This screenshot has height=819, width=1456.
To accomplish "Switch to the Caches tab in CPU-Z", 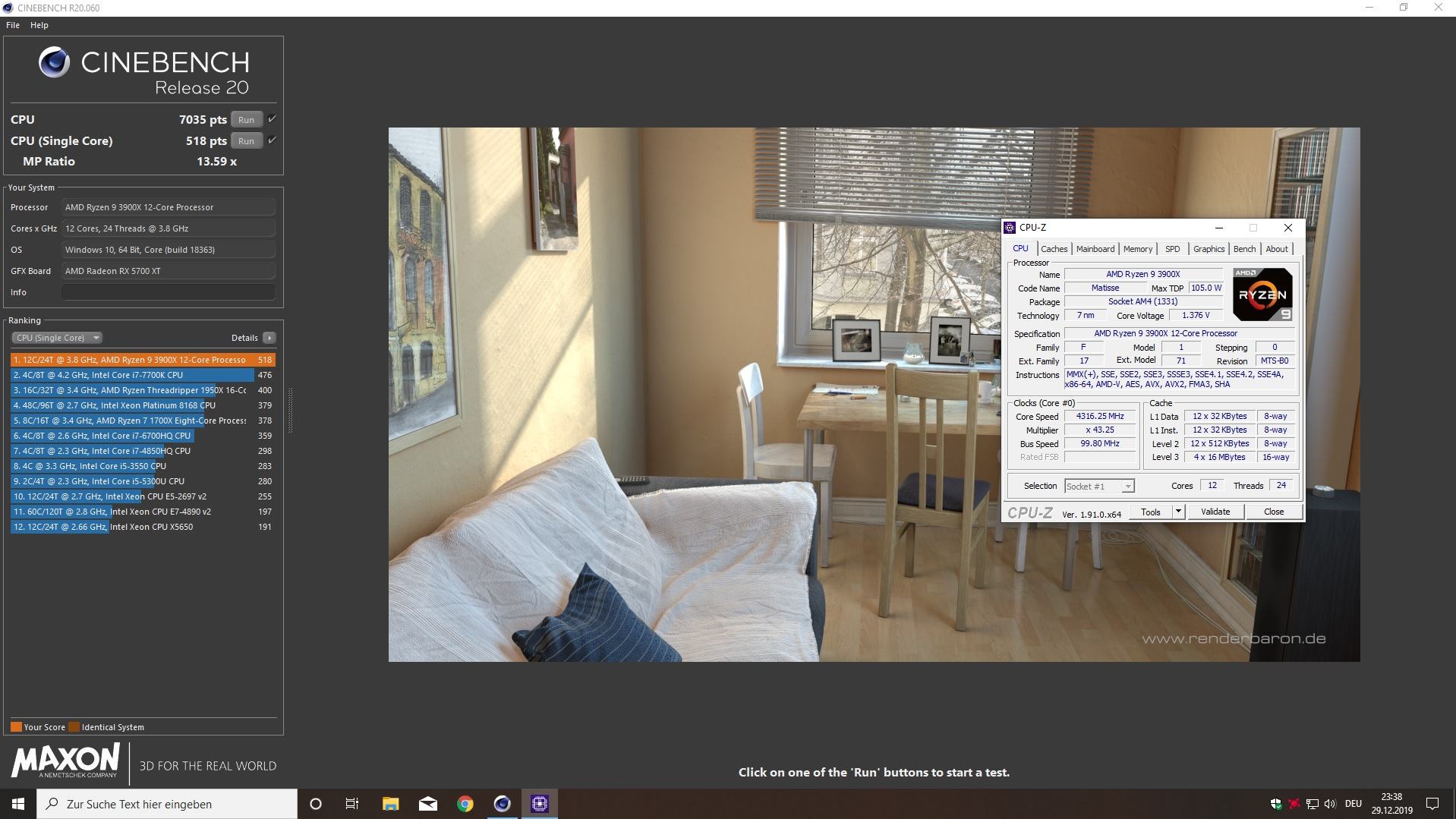I will [1054, 249].
